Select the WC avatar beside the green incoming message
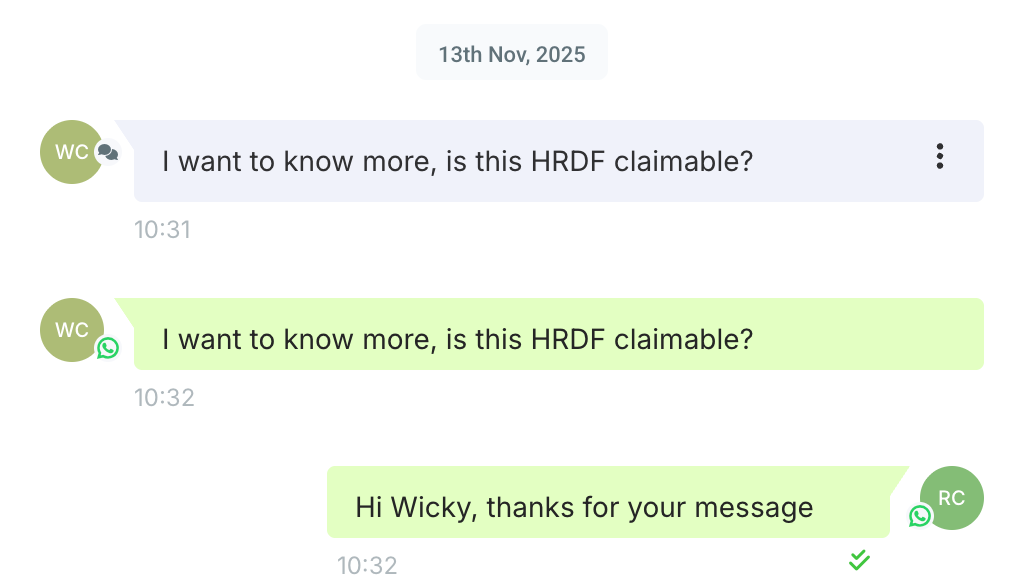 (x=70, y=330)
